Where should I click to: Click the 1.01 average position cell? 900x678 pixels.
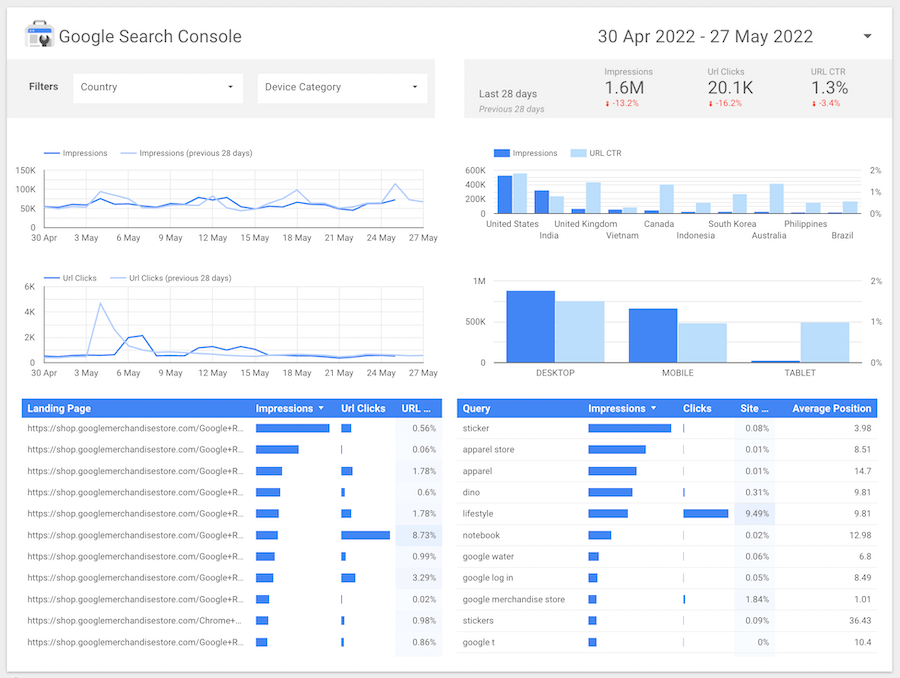(x=863, y=599)
